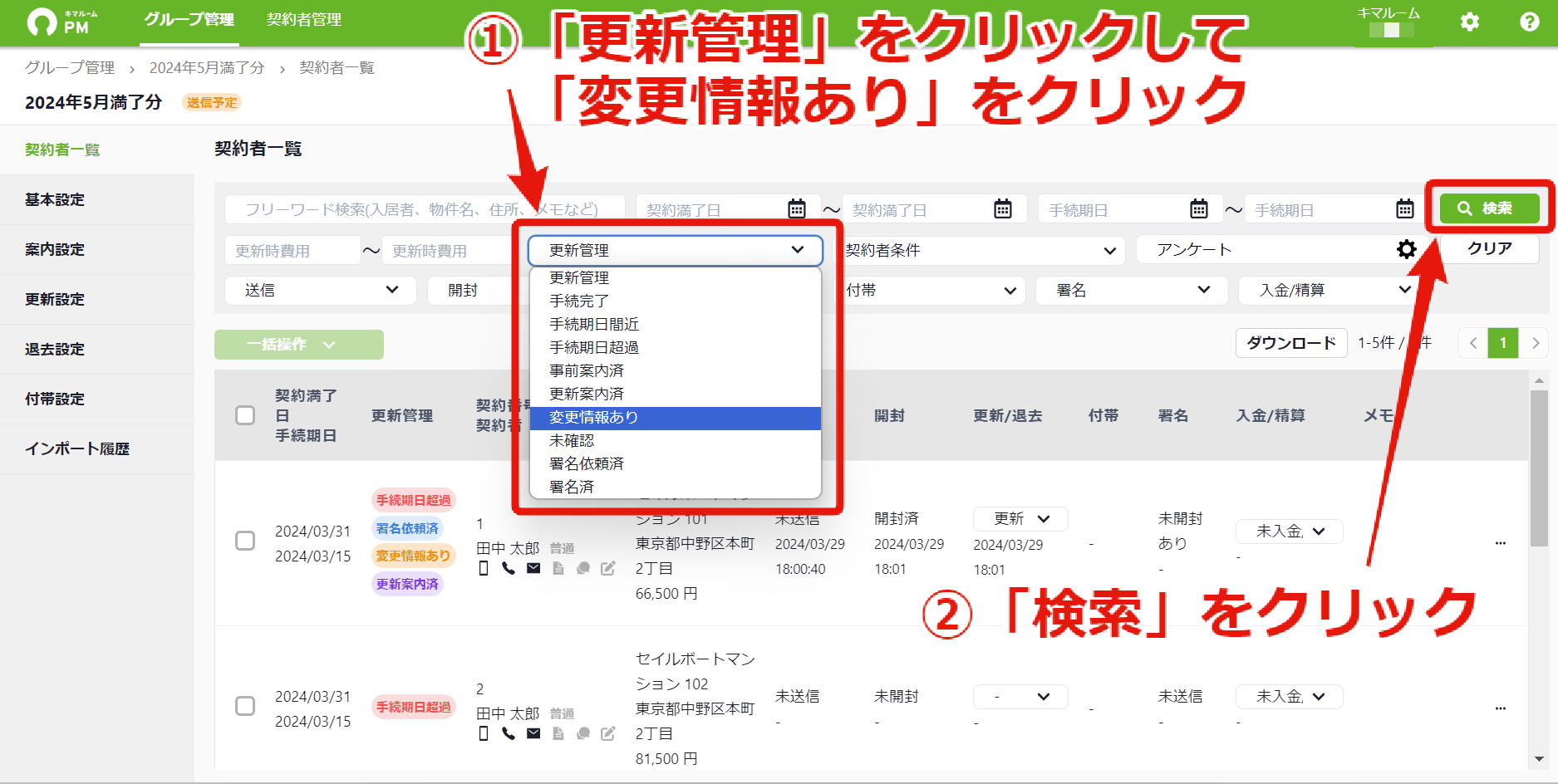
Task: Open 案内設定 in sidebar
Action: click(x=97, y=250)
